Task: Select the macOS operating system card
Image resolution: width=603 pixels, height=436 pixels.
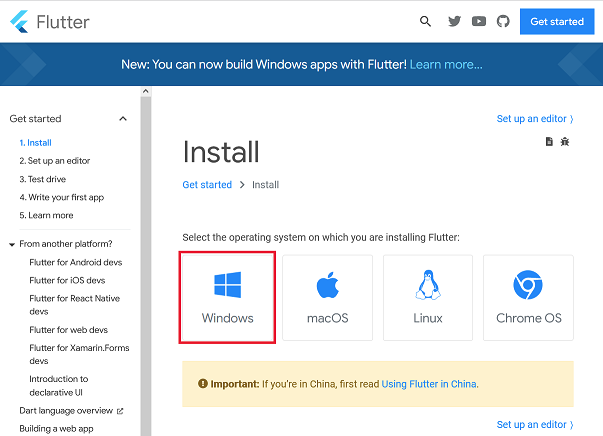Action: click(x=328, y=298)
